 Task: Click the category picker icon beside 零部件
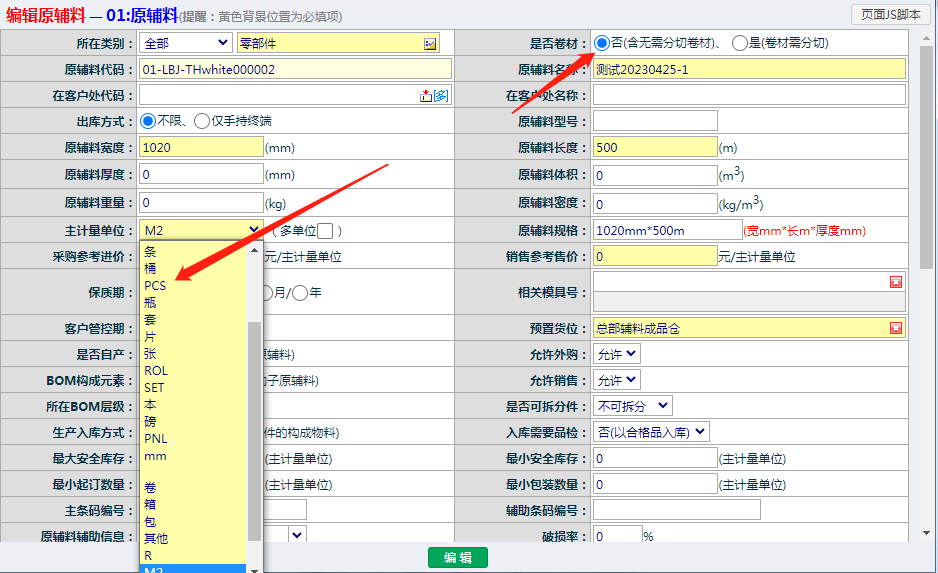coord(430,44)
